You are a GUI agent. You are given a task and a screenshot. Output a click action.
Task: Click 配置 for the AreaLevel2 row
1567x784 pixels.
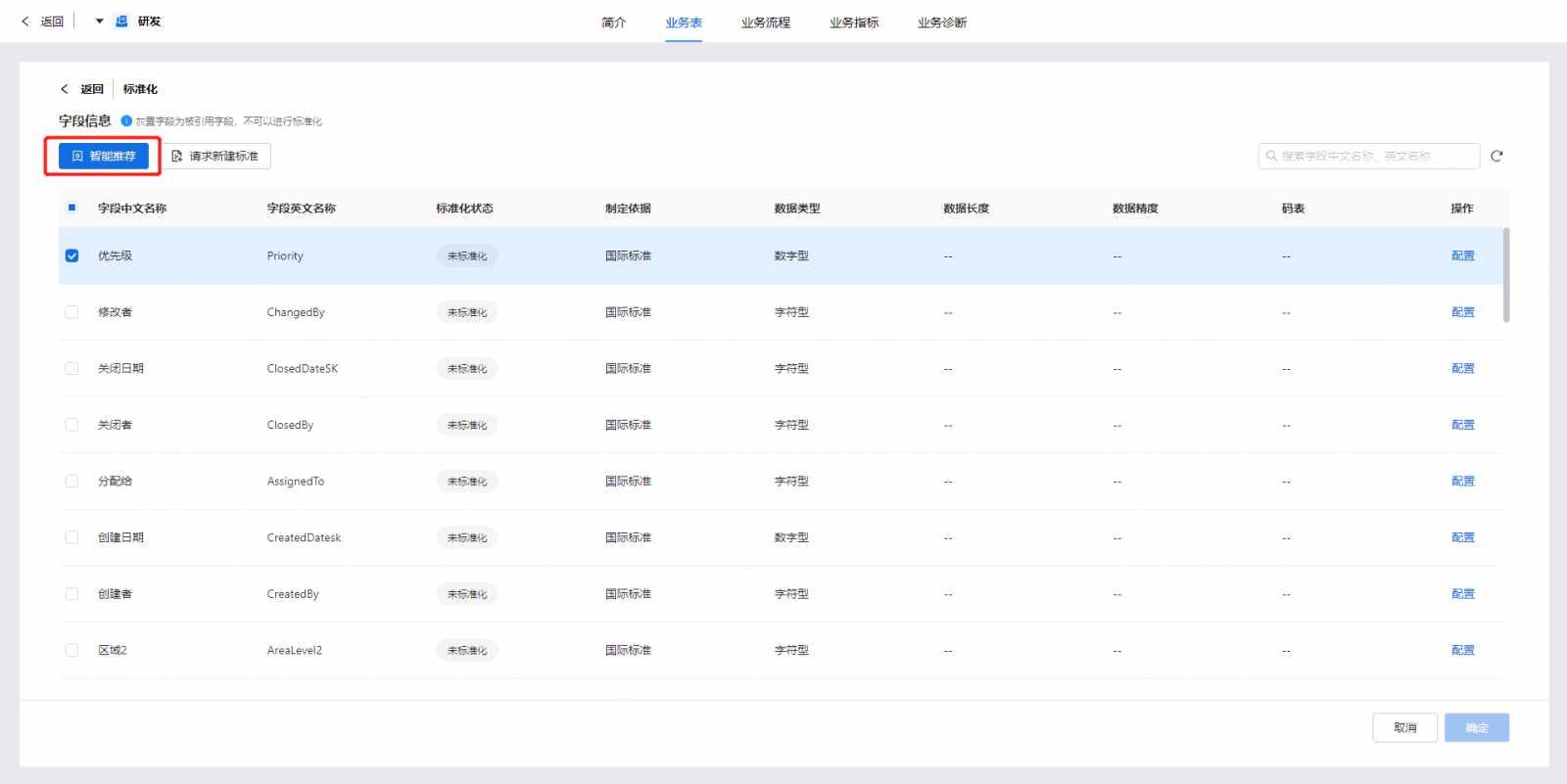1463,650
